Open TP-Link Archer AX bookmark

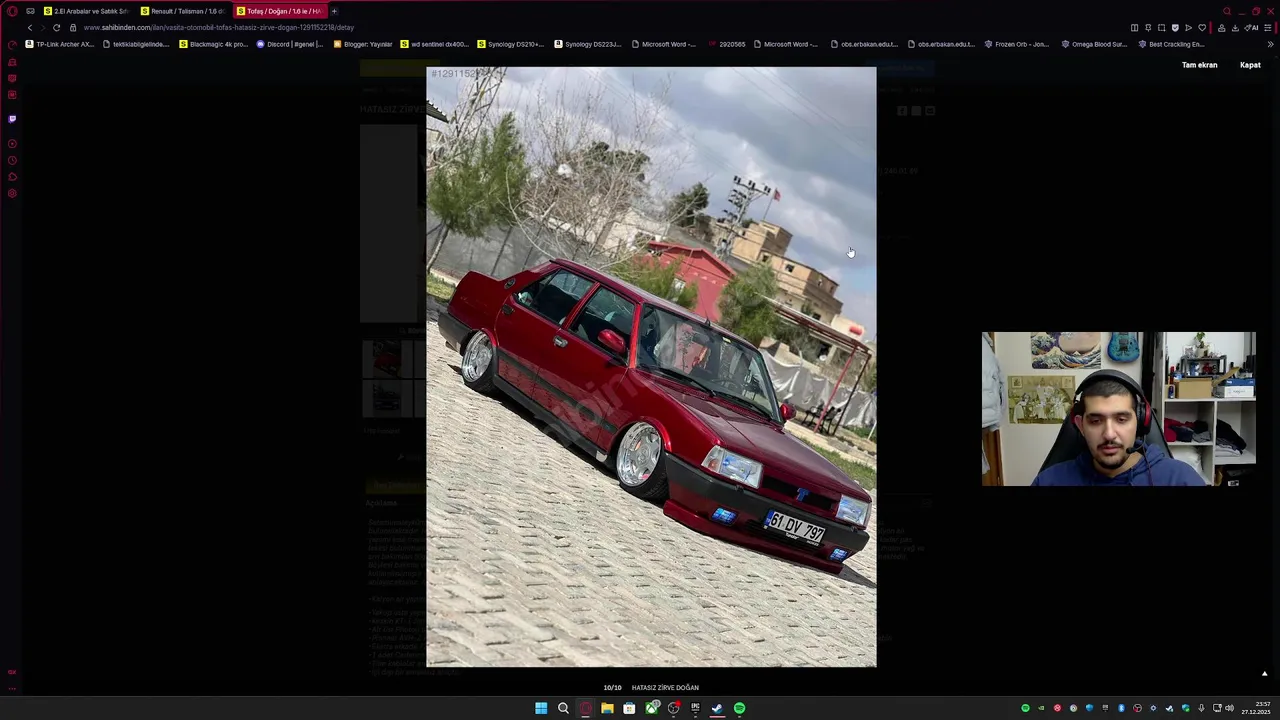coord(60,44)
